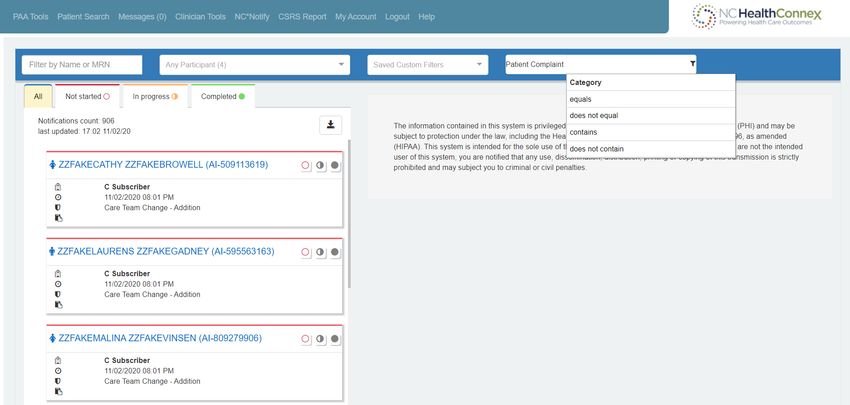Viewport: 850px width, 405px height.
Task: Click the shield icon in ZZFAKELAURENS card
Action: (x=58, y=294)
